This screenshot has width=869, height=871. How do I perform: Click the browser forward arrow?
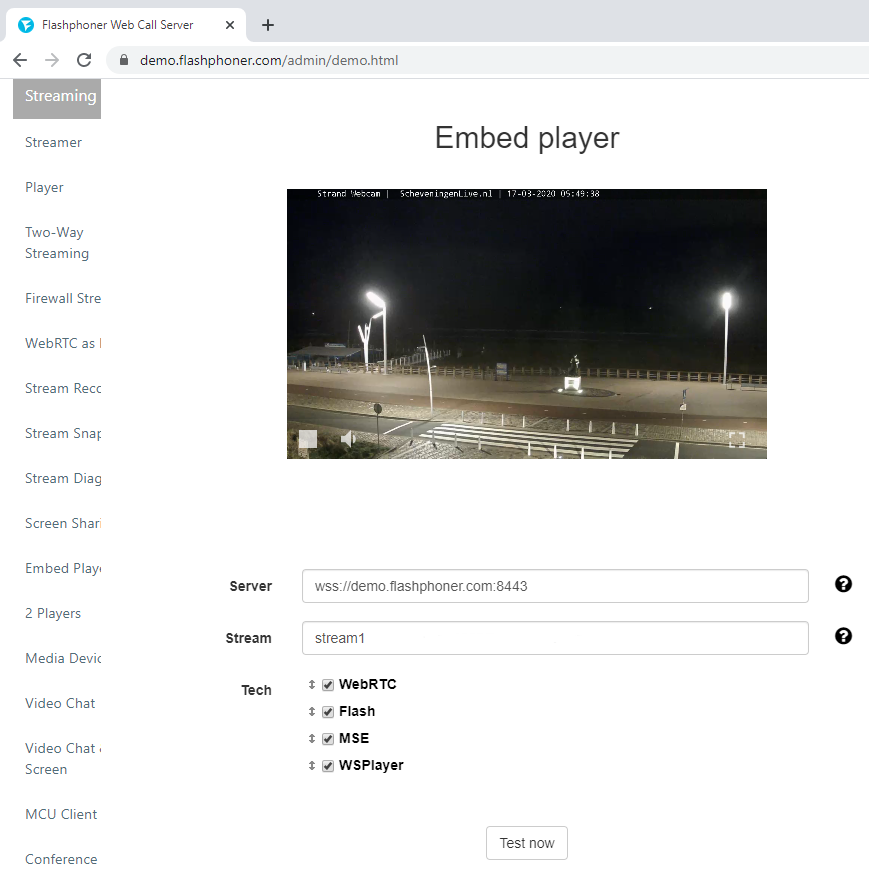coord(52,60)
